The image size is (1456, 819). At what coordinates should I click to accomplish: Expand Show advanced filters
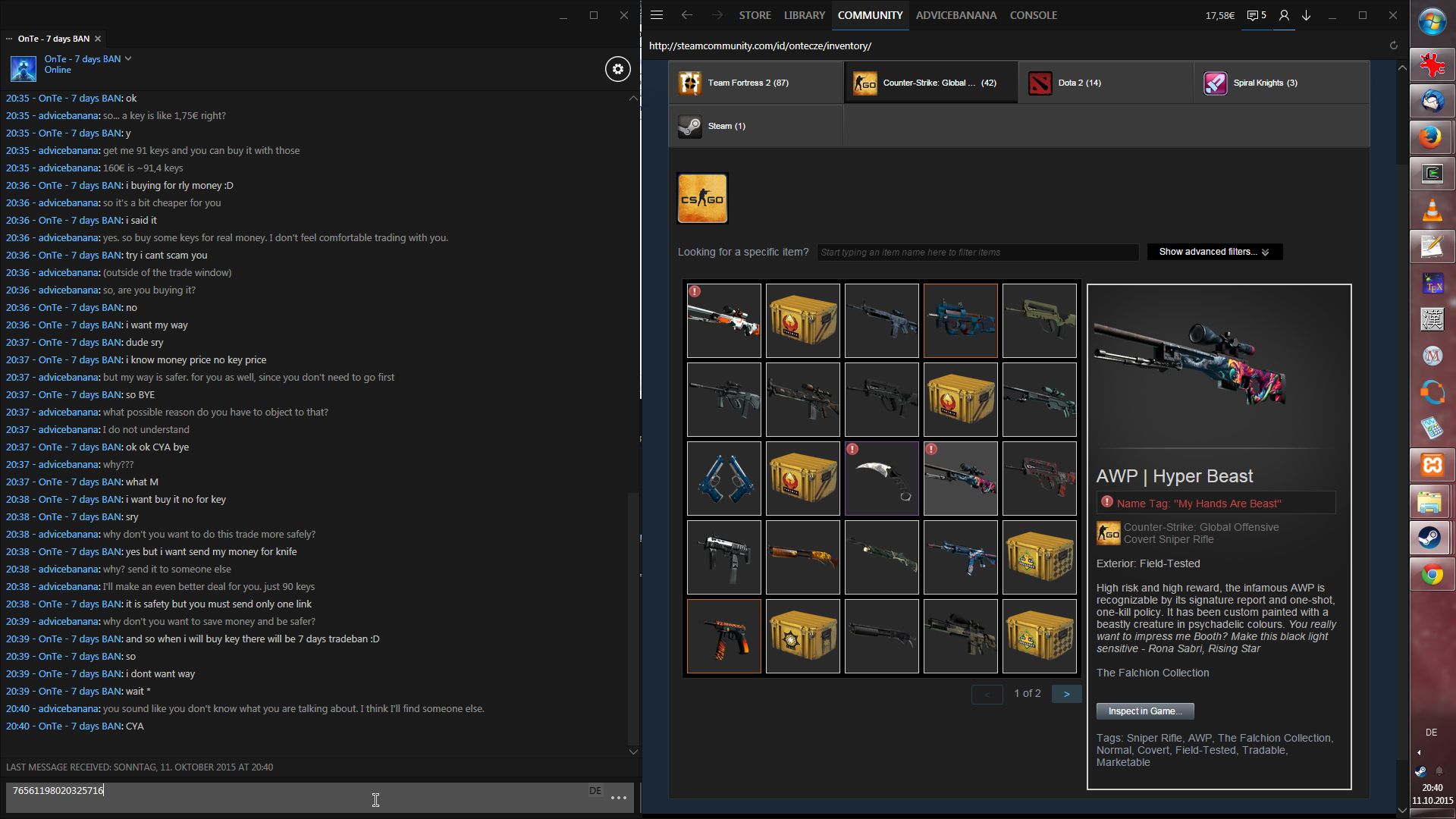[1214, 252]
